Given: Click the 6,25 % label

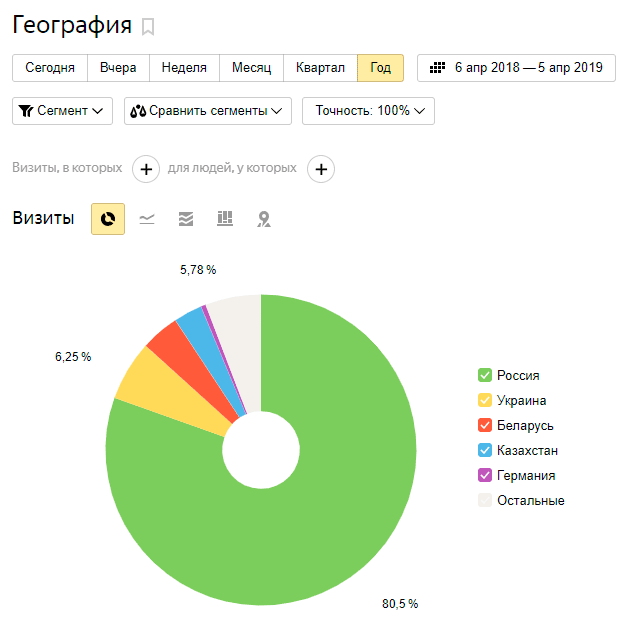Looking at the screenshot, I should pyautogui.click(x=73, y=357).
